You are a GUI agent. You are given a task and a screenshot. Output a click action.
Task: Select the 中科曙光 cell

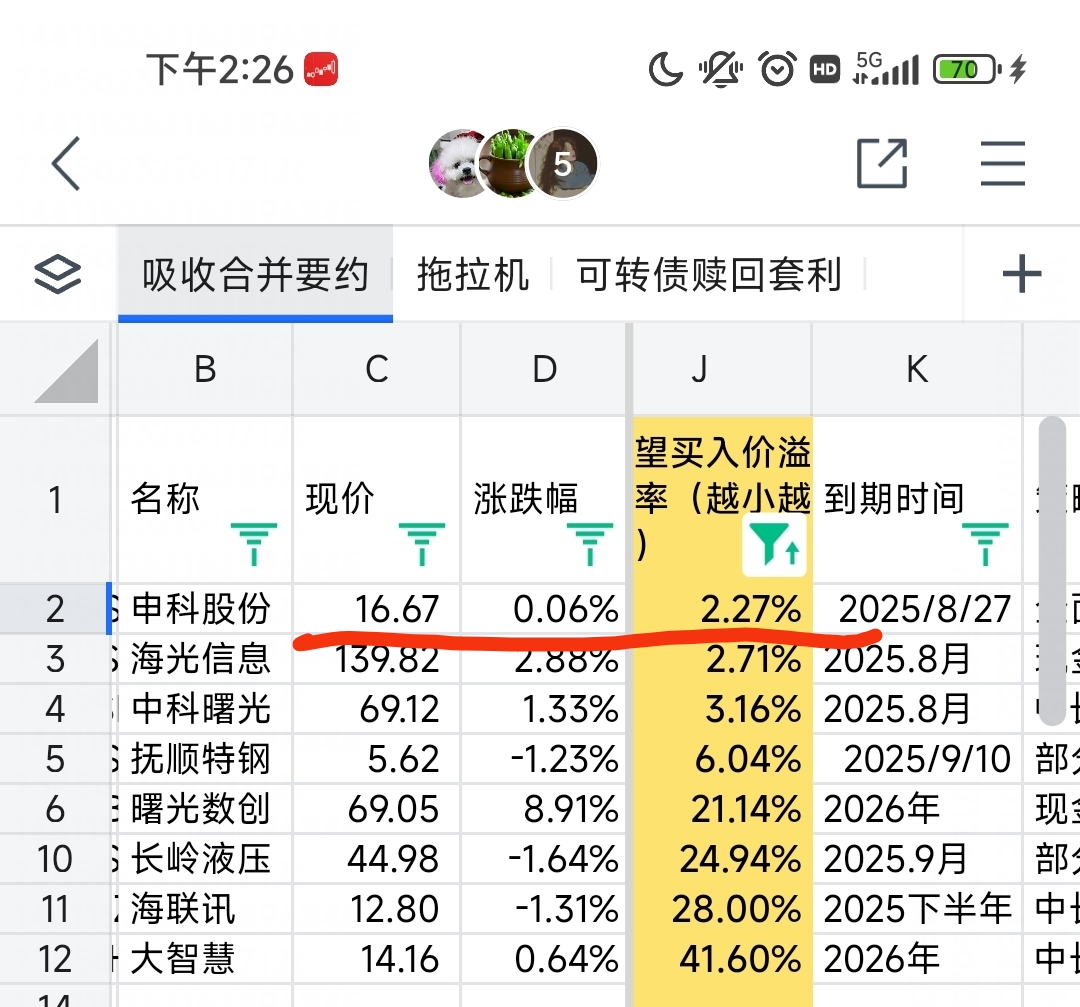pos(205,709)
